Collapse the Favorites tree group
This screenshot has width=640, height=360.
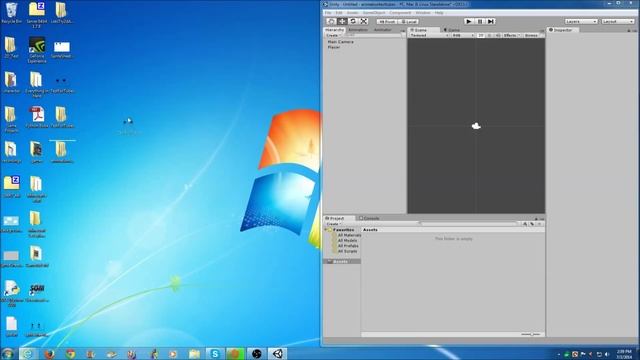[x=326, y=230]
